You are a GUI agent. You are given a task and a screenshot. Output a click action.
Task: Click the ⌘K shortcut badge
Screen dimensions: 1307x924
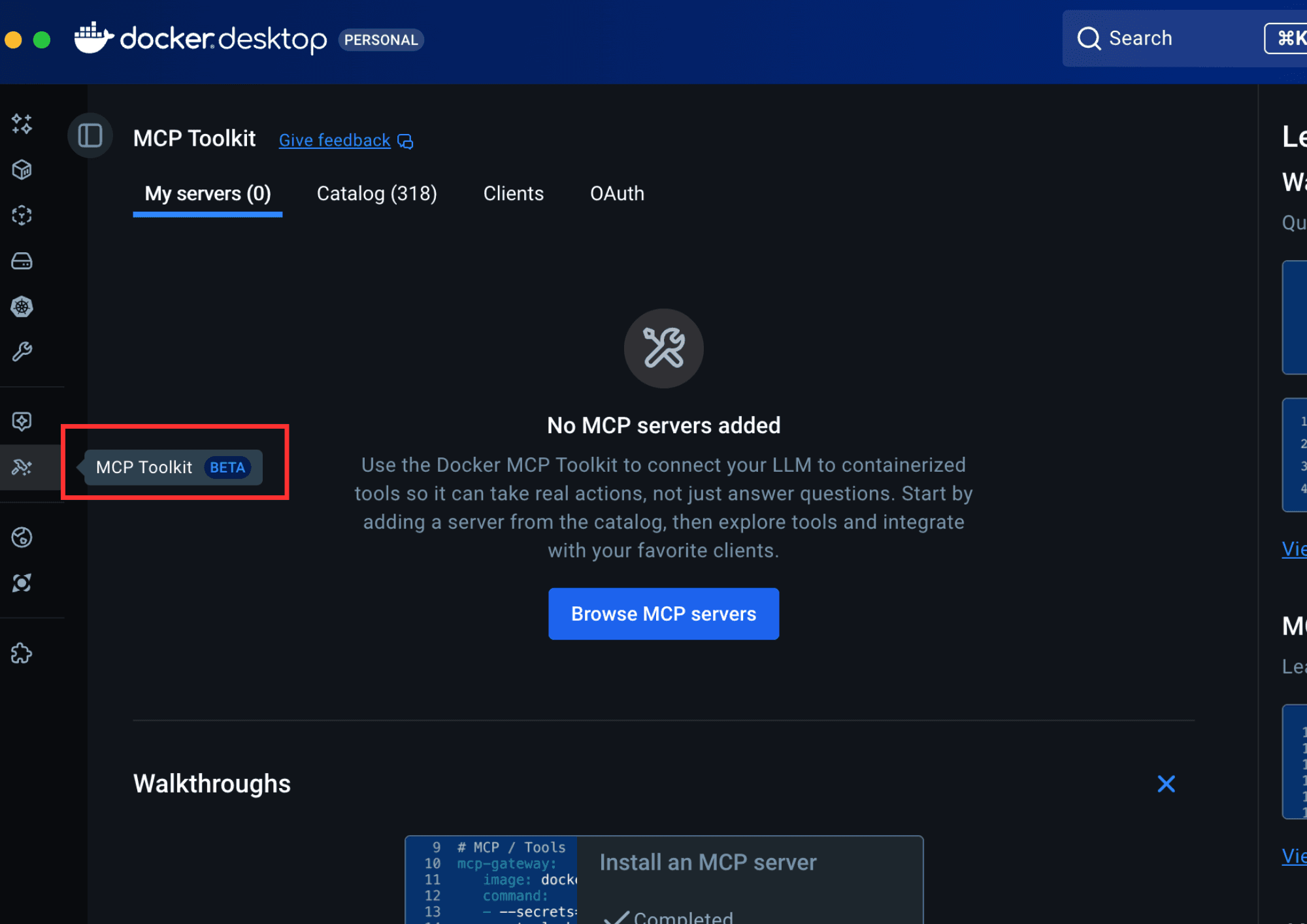(x=1285, y=38)
